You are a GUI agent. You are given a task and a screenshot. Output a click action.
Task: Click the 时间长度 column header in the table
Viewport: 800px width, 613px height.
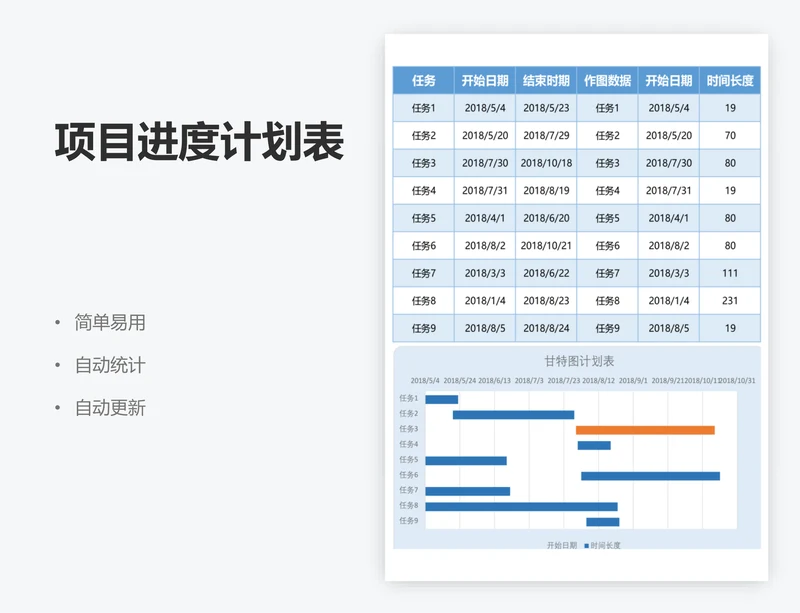click(730, 81)
